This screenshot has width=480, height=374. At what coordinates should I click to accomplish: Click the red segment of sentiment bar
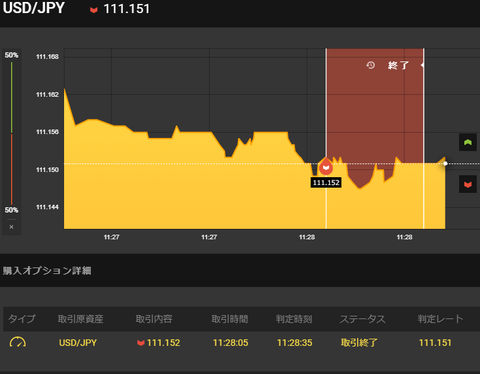pyautogui.click(x=11, y=169)
